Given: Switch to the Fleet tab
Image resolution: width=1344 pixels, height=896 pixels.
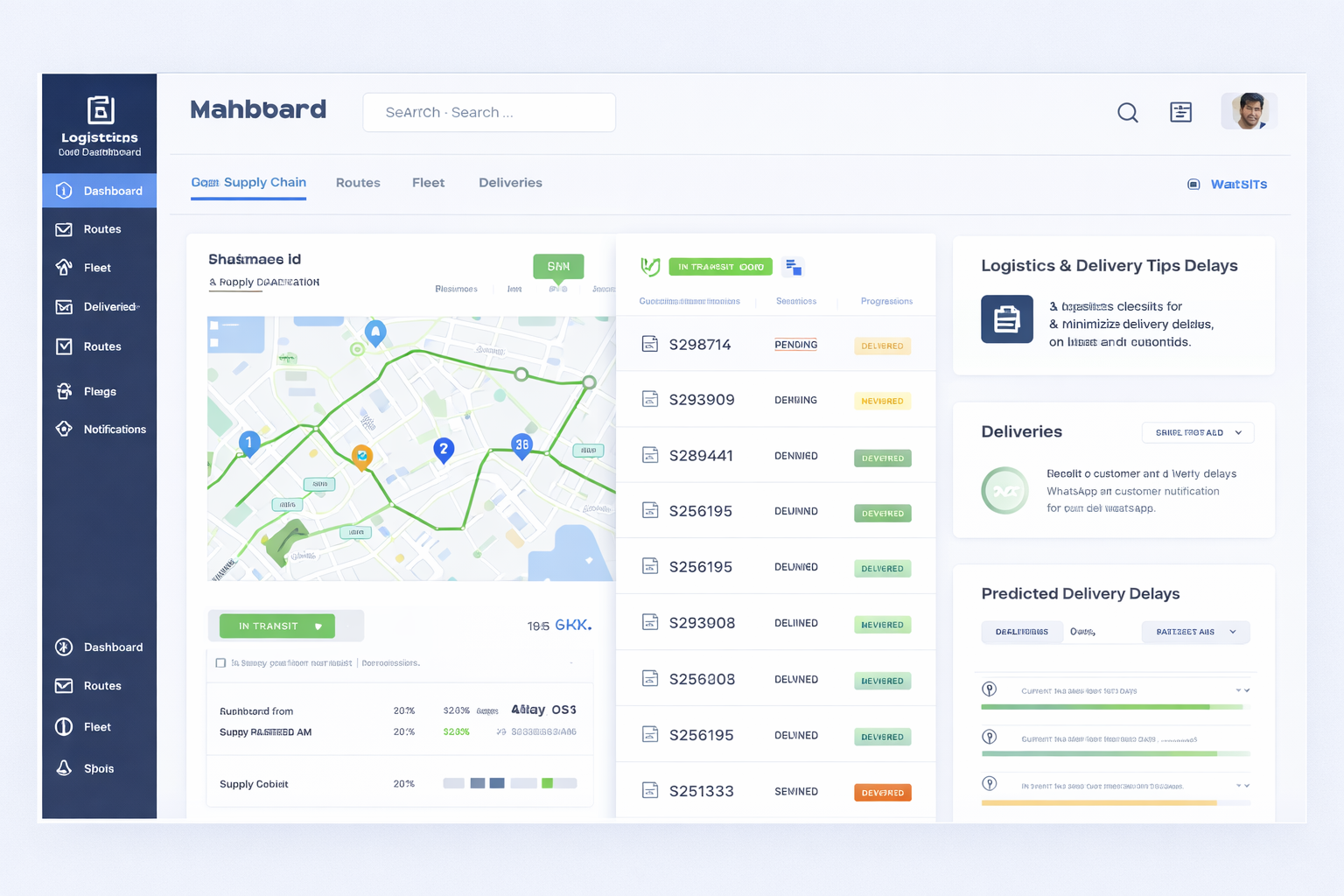Looking at the screenshot, I should point(428,183).
